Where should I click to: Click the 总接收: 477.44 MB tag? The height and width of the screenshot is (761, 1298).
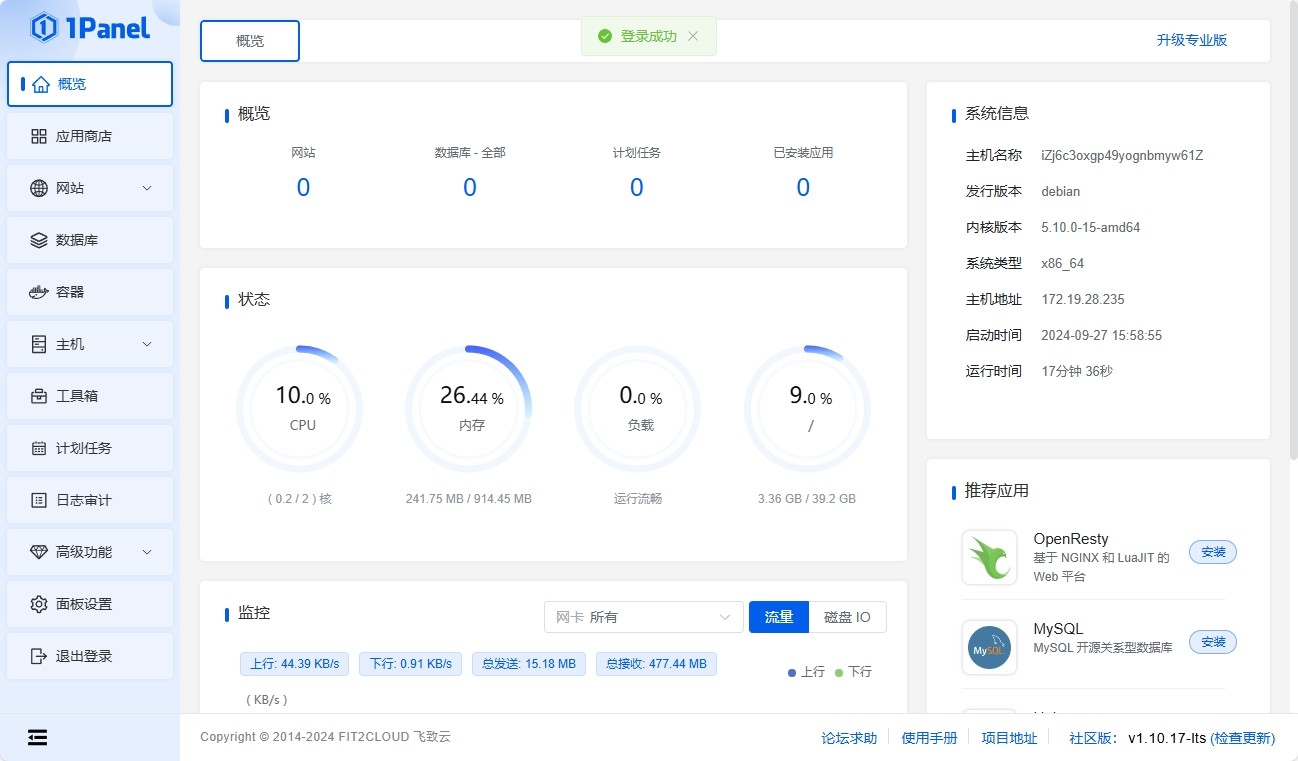(x=656, y=663)
